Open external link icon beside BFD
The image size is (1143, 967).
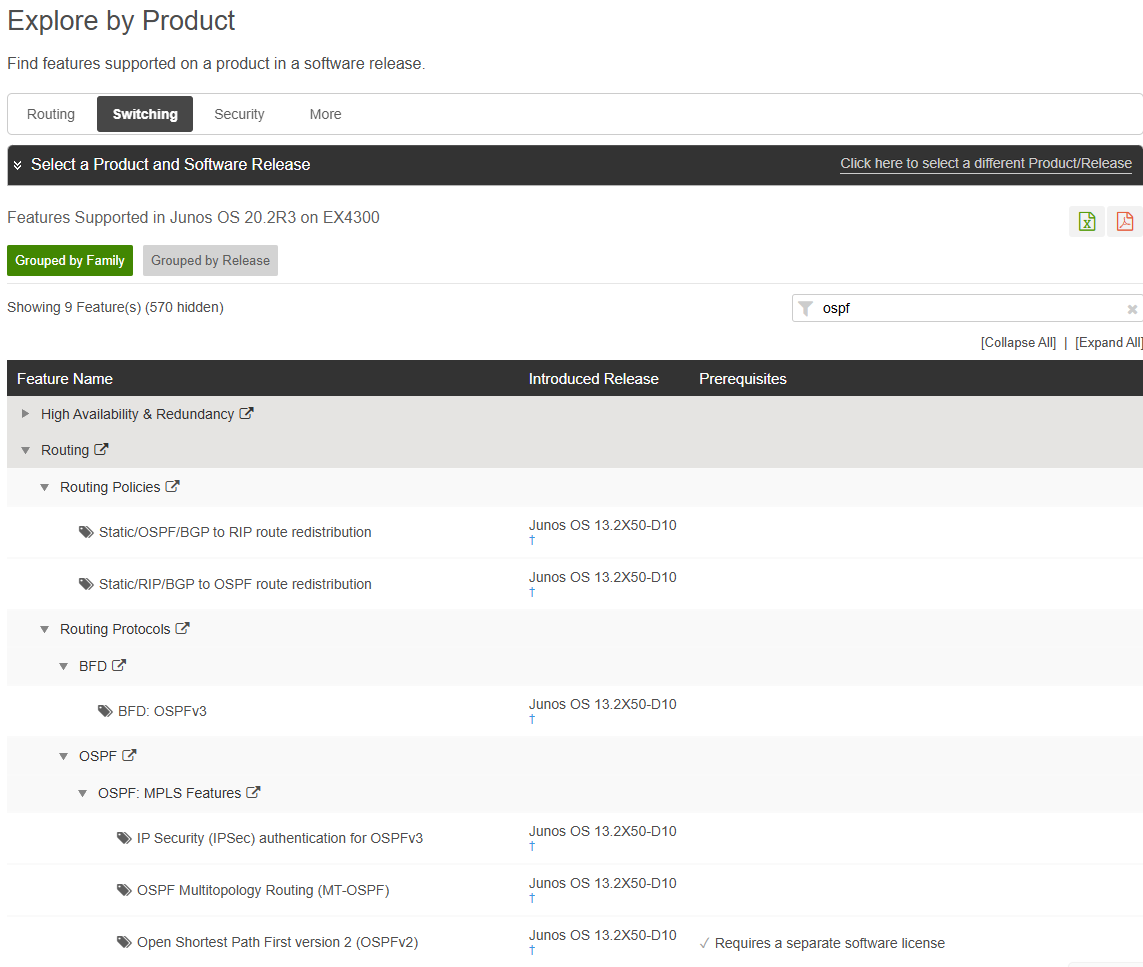click(x=119, y=666)
